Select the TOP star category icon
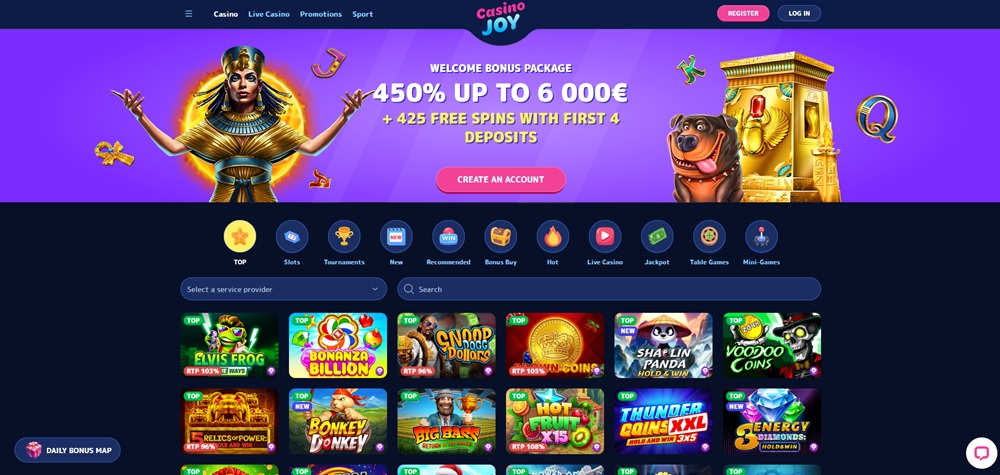The width and height of the screenshot is (1000, 475). pyautogui.click(x=240, y=237)
